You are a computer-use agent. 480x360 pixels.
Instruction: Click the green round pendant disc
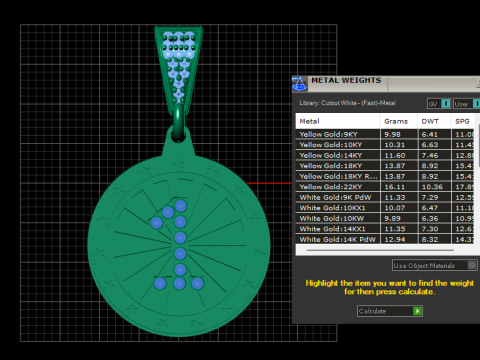coord(179,245)
